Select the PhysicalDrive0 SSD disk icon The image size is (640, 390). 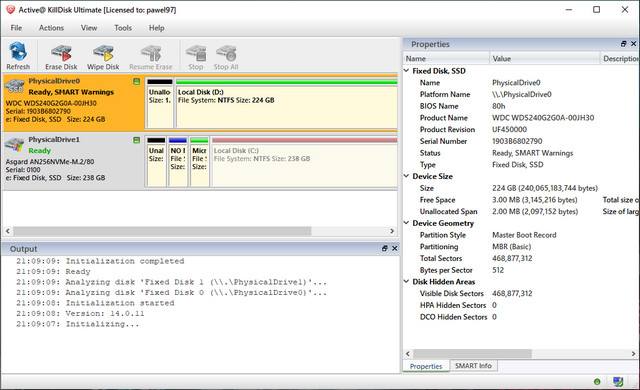tap(14, 86)
